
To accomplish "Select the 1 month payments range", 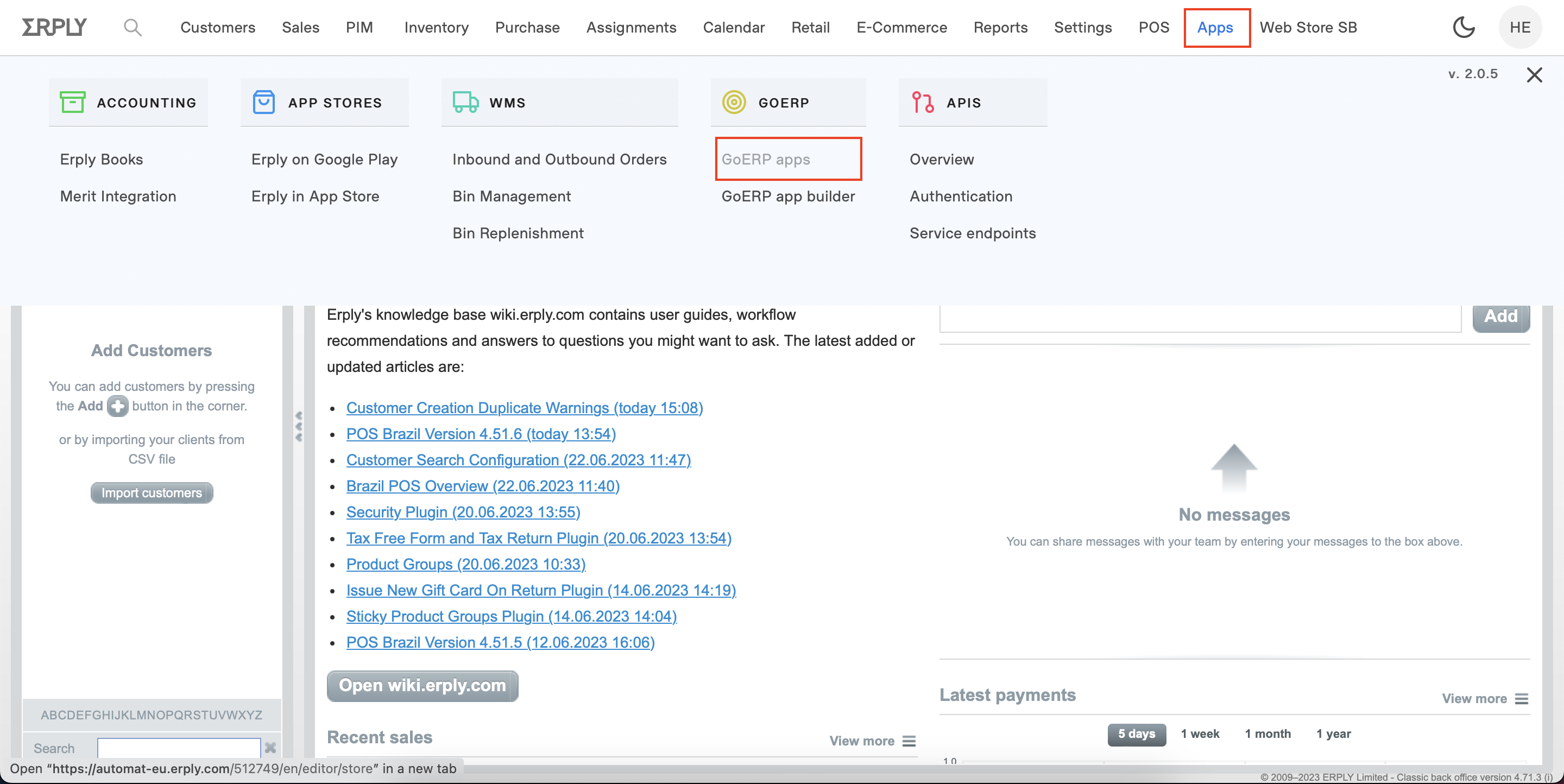I will click(1267, 734).
